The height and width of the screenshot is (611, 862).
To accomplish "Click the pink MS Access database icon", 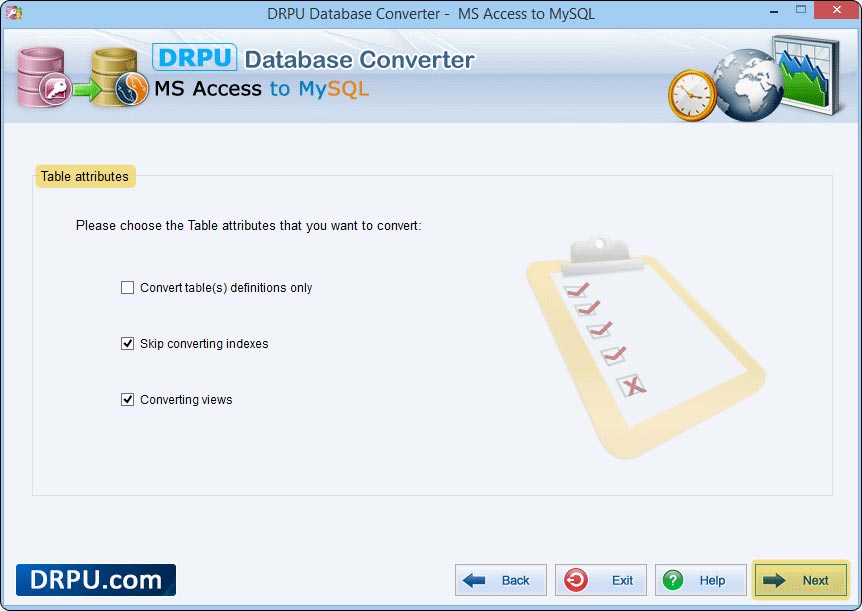I will click(x=43, y=78).
